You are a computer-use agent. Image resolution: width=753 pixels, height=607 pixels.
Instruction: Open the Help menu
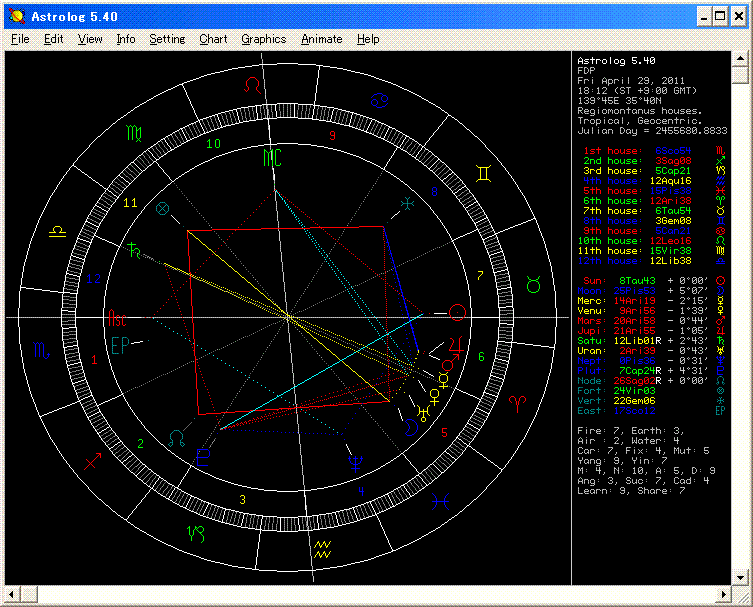pos(368,39)
